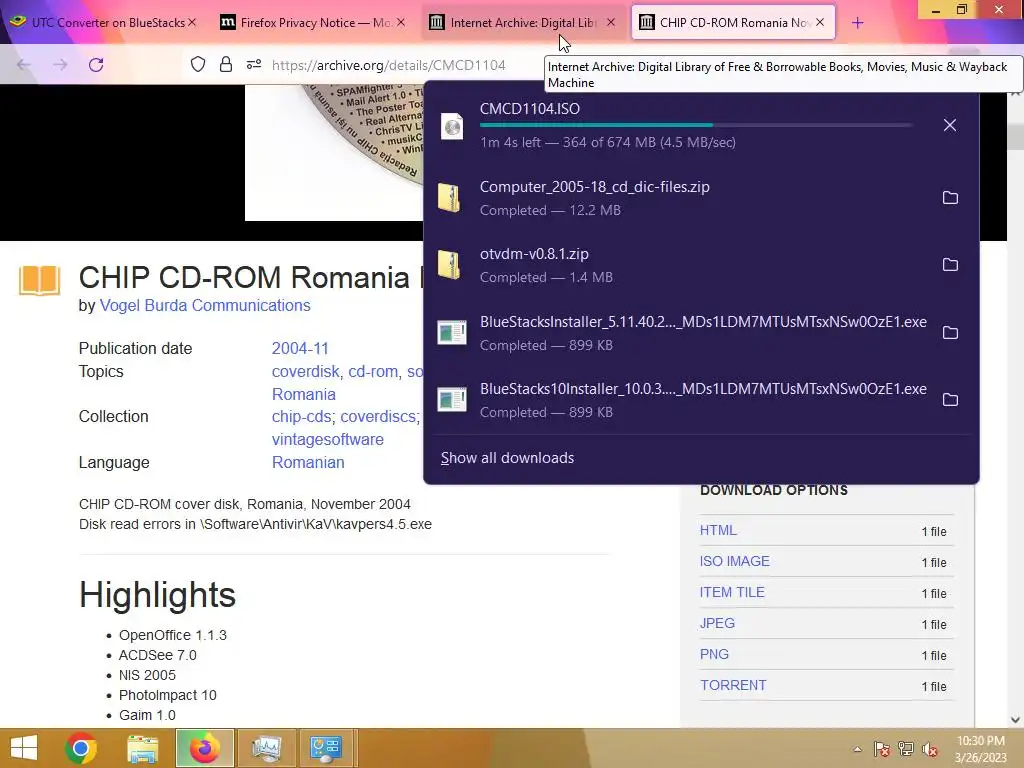Go forward to the next page

(x=60, y=65)
